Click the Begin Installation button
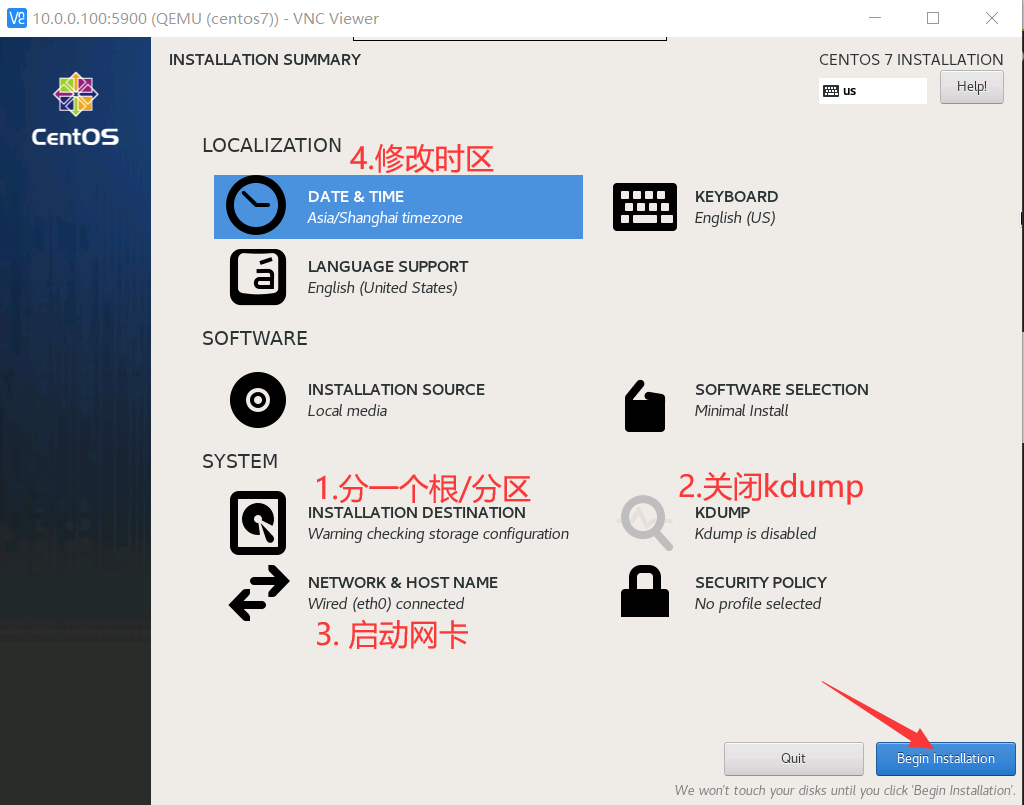Image resolution: width=1024 pixels, height=805 pixels. (946, 759)
